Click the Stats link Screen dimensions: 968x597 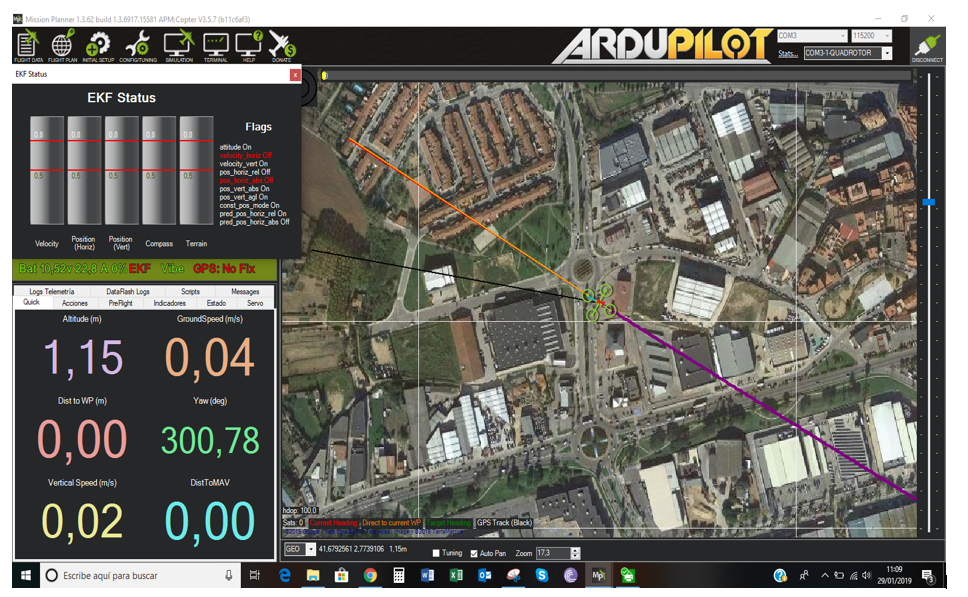pyautogui.click(x=788, y=54)
